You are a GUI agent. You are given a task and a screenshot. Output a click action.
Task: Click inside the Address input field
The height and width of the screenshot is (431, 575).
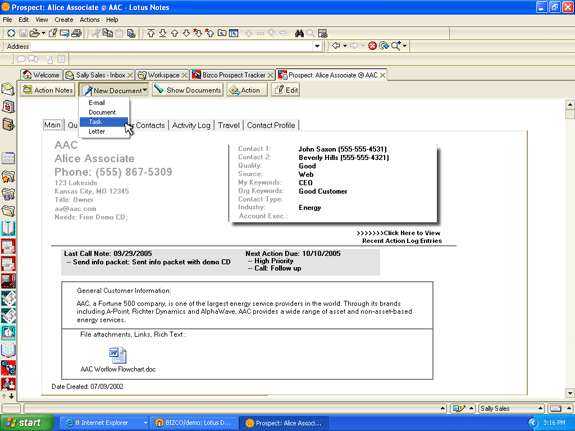coord(172,46)
